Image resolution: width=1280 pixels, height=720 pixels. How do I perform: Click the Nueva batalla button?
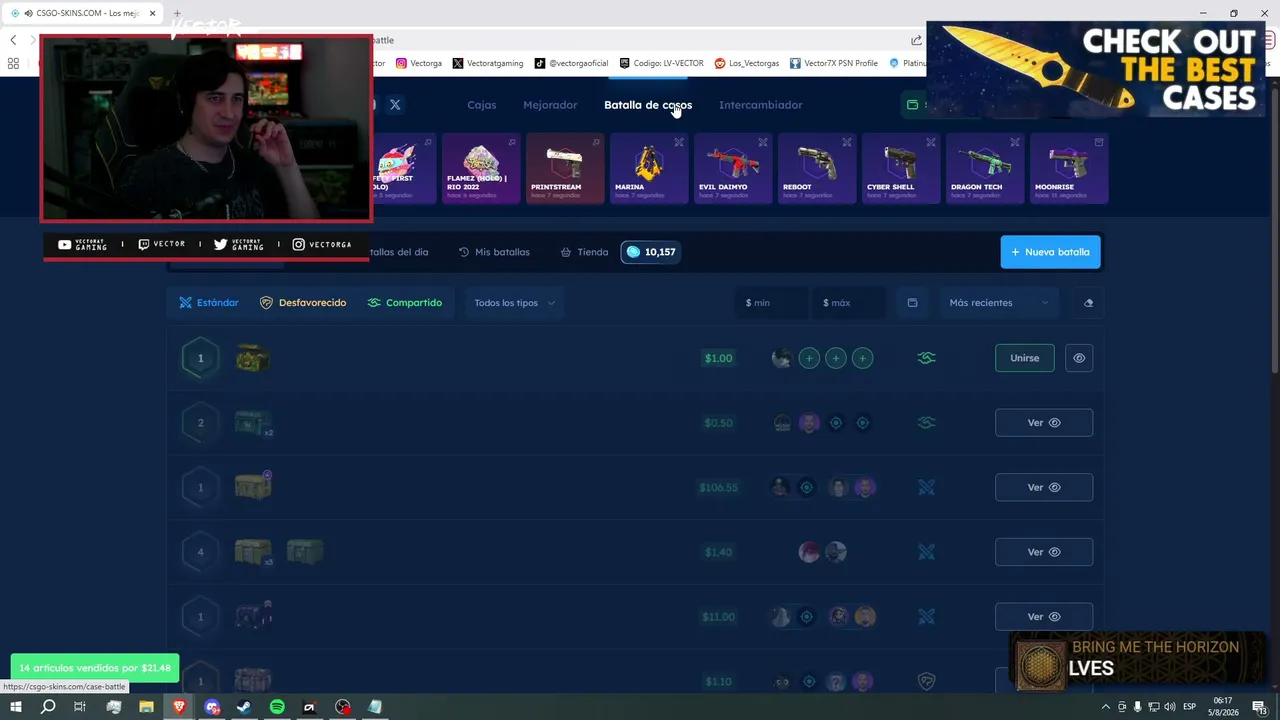click(1050, 252)
